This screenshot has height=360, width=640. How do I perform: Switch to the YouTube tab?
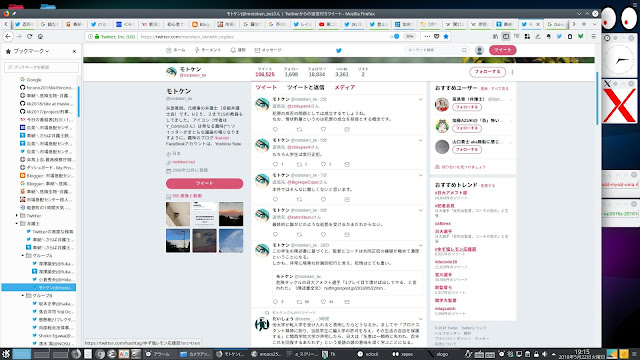[328, 24]
